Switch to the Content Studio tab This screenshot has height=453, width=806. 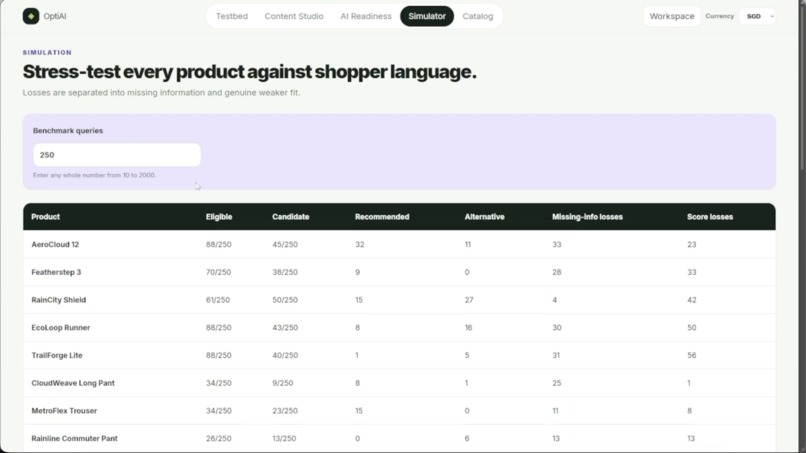tap(294, 16)
